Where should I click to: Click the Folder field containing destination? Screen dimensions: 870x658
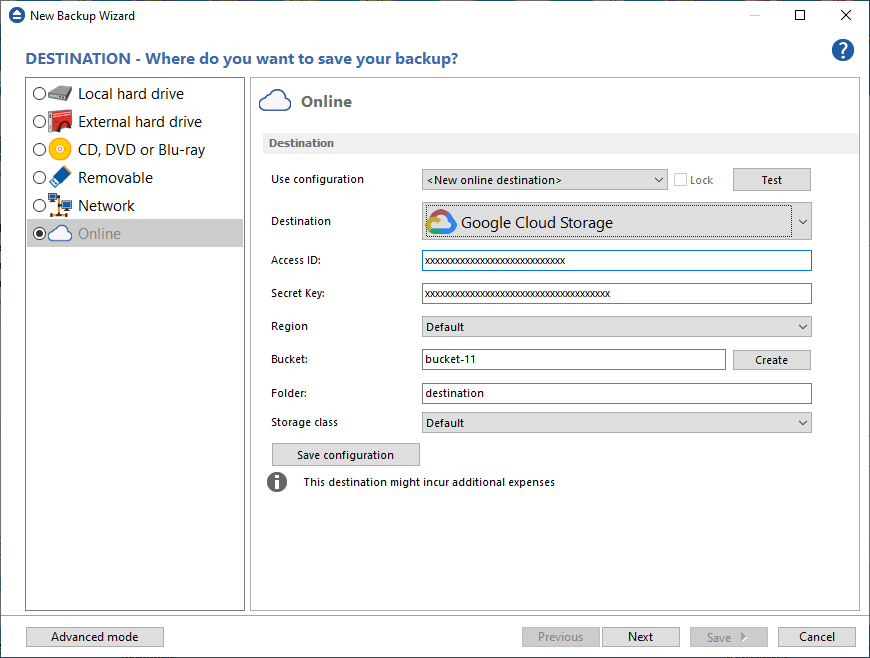(x=616, y=393)
